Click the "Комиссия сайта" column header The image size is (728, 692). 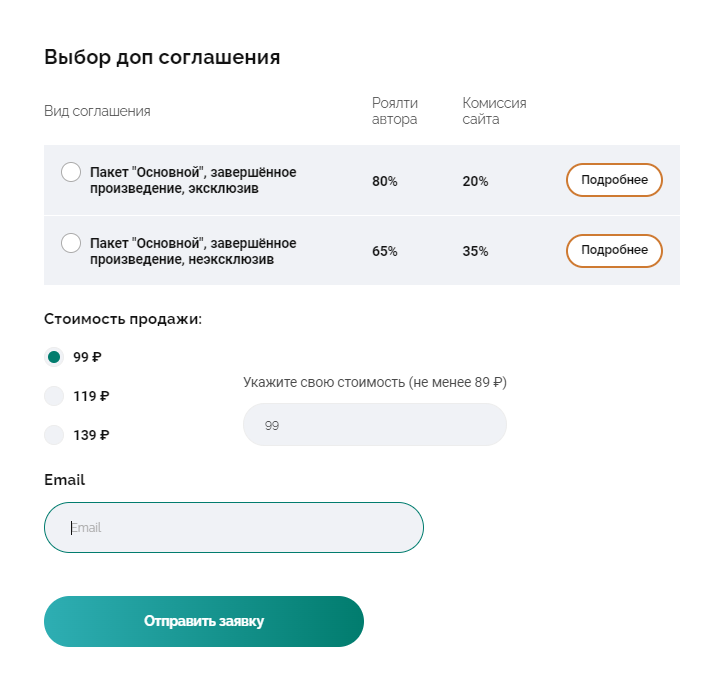494,111
